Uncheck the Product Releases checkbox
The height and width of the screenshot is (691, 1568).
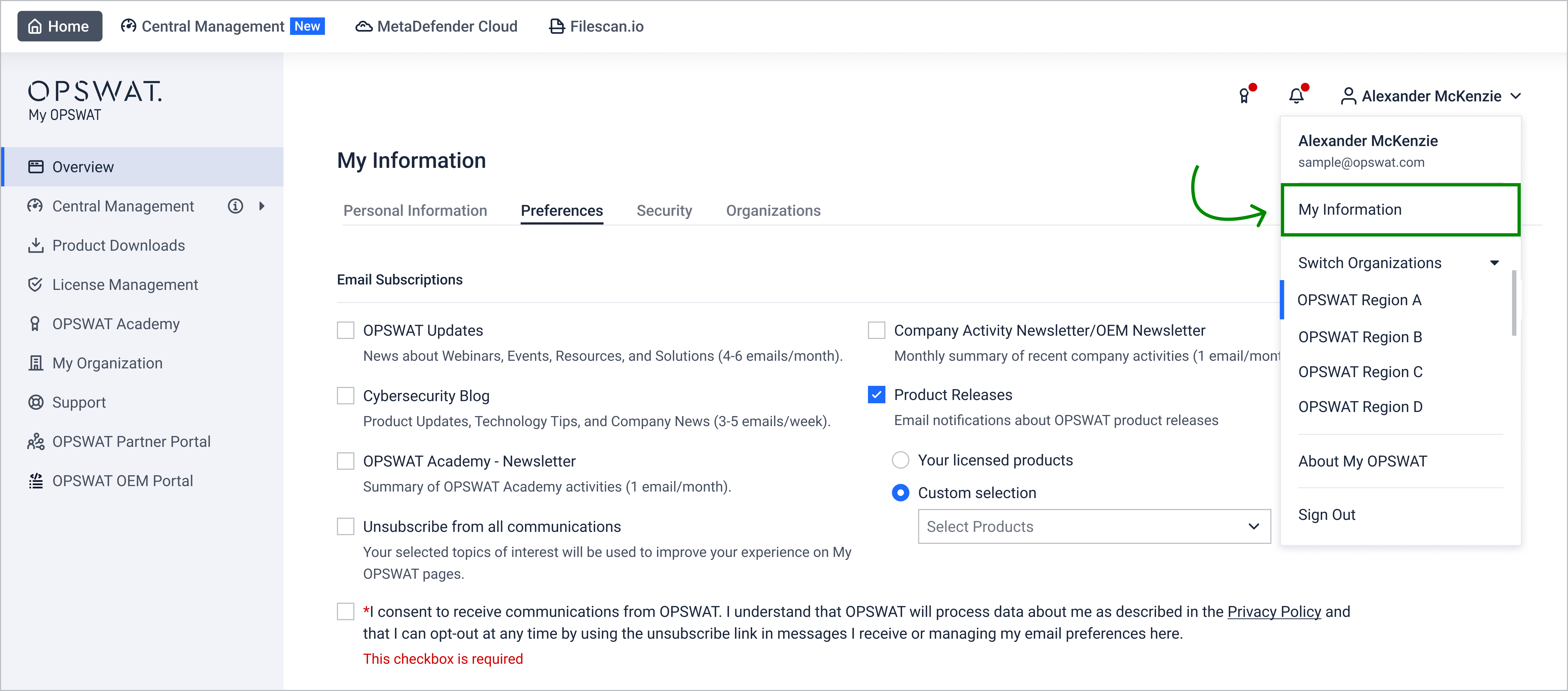coord(876,395)
